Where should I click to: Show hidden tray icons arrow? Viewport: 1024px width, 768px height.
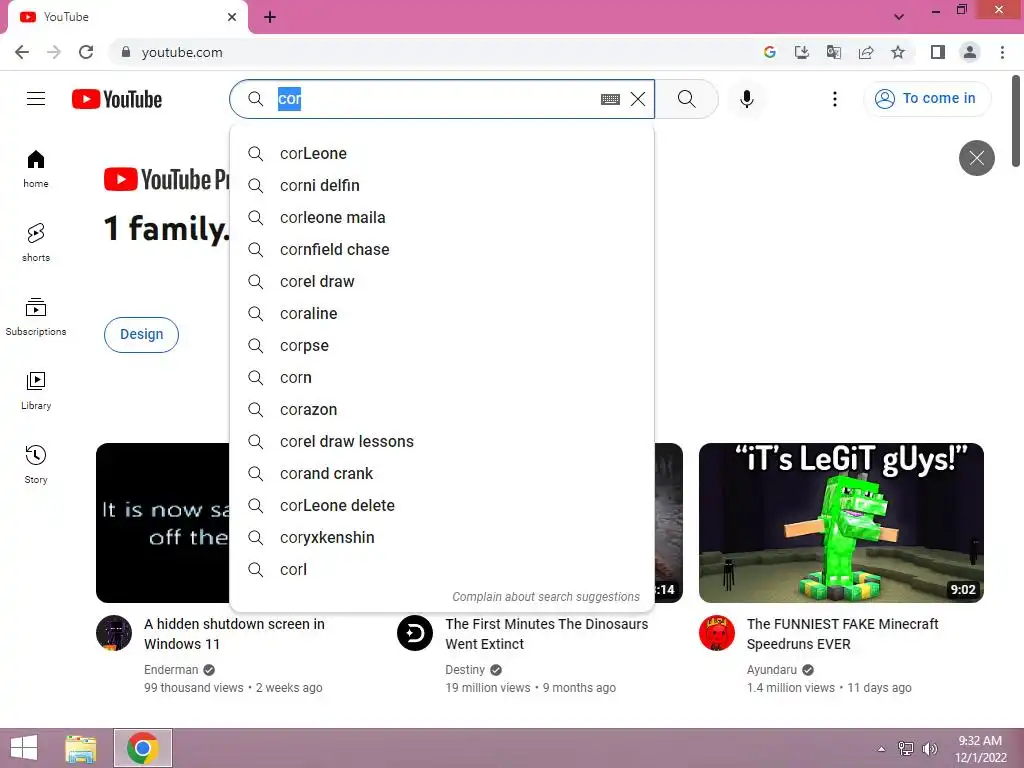pyautogui.click(x=882, y=749)
